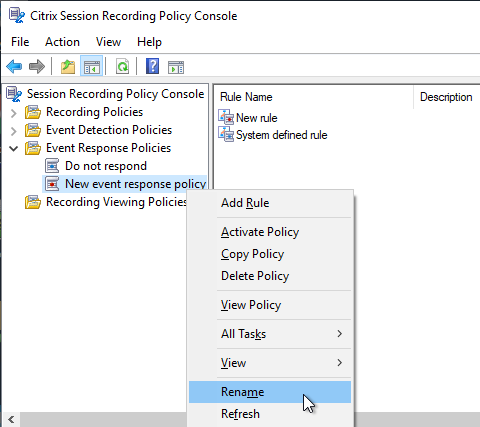
Task: Click the New rule icon in list
Action: pyautogui.click(x=226, y=117)
